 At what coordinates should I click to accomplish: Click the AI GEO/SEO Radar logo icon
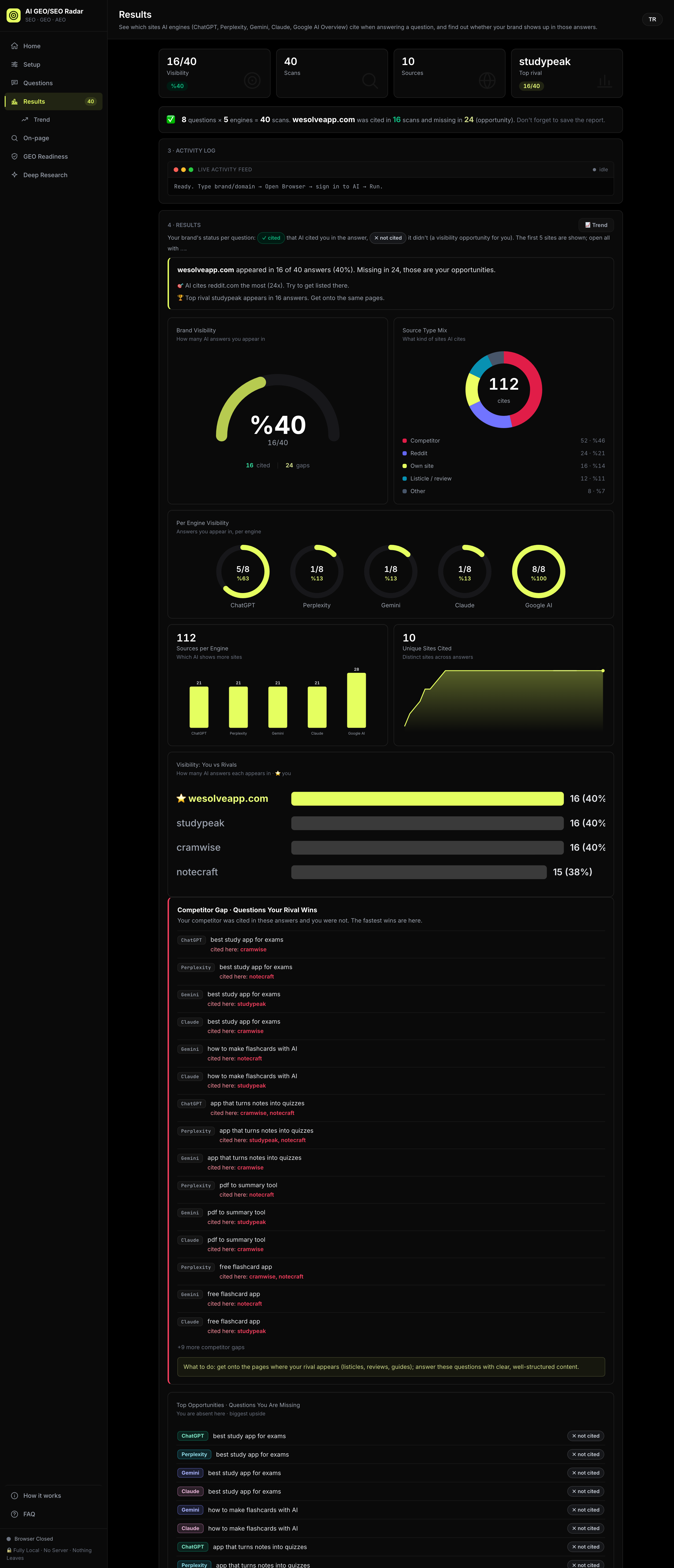[x=13, y=15]
